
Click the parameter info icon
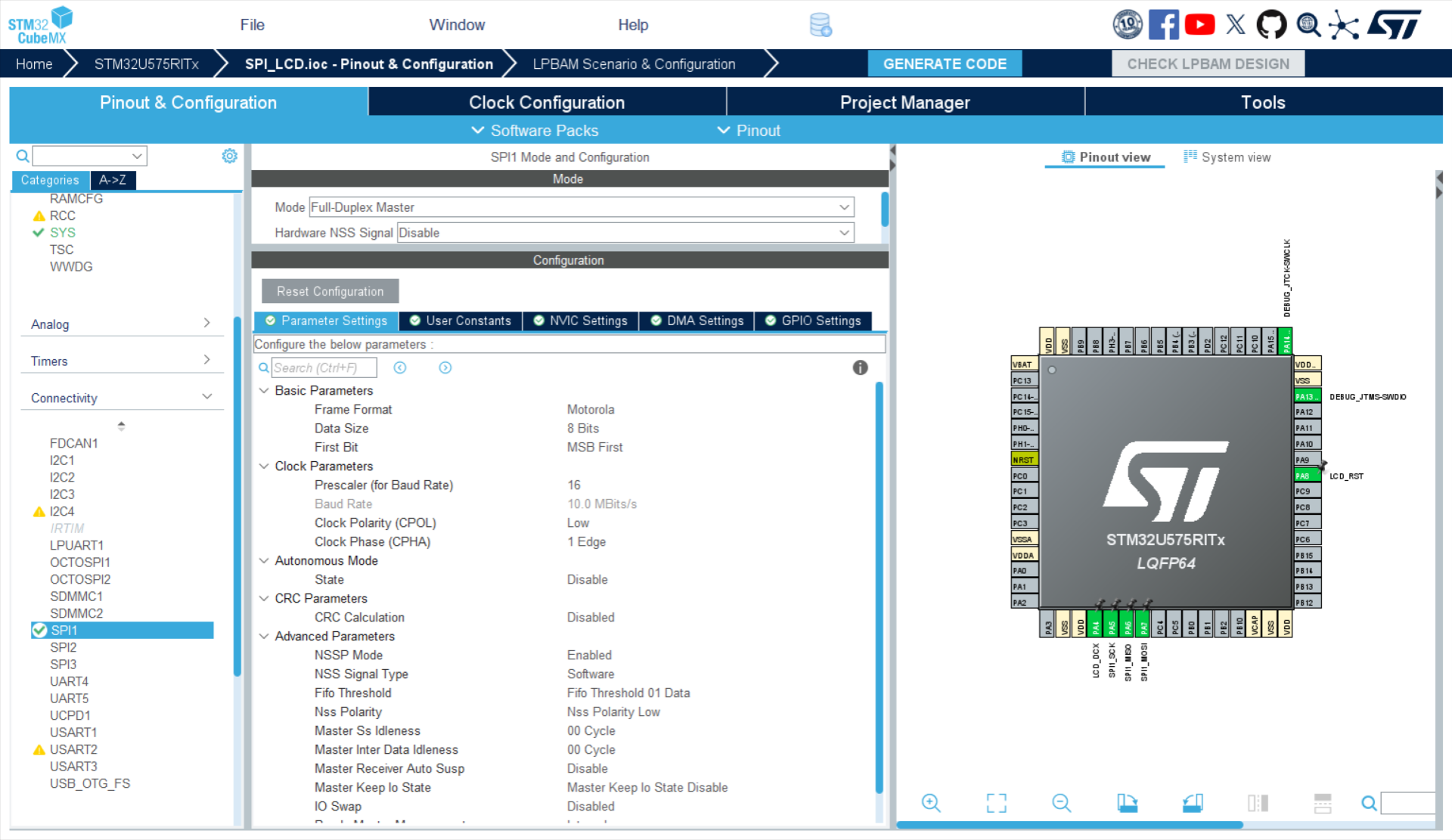point(860,367)
